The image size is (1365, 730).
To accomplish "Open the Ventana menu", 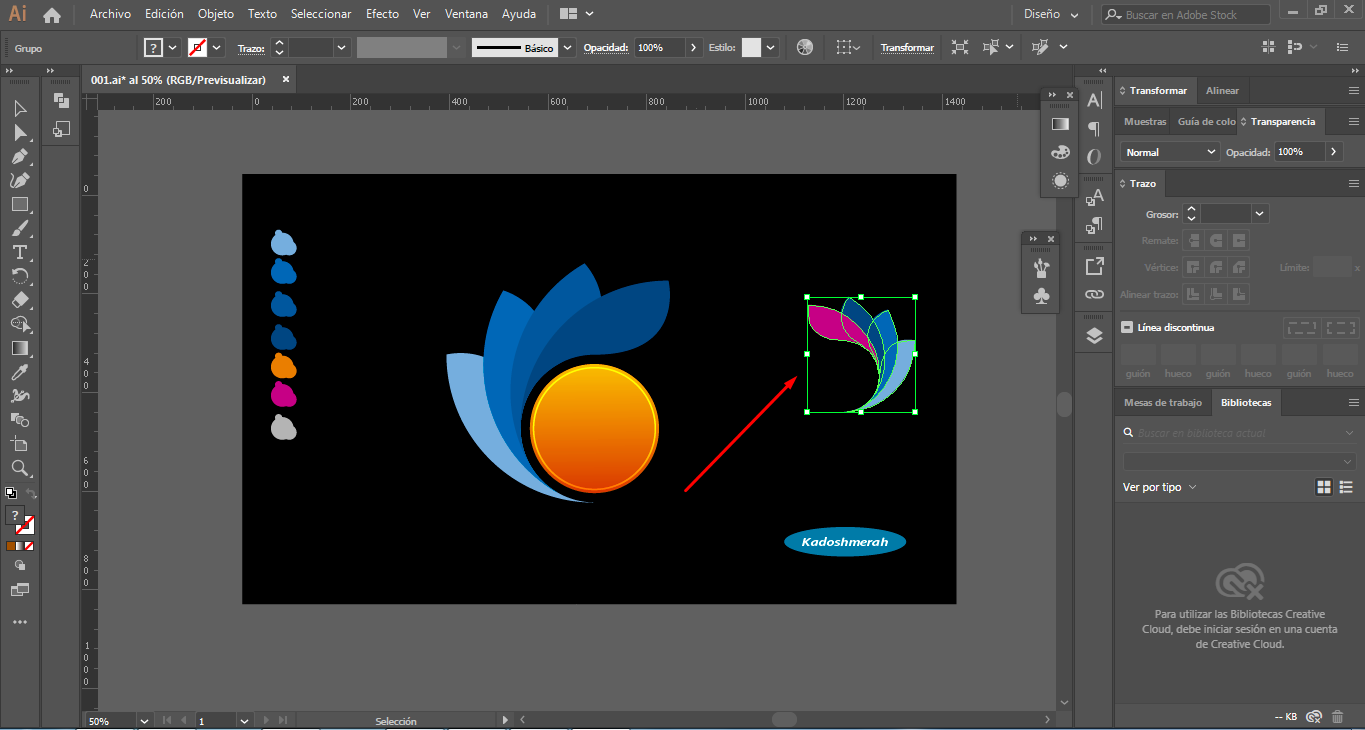I will [467, 14].
